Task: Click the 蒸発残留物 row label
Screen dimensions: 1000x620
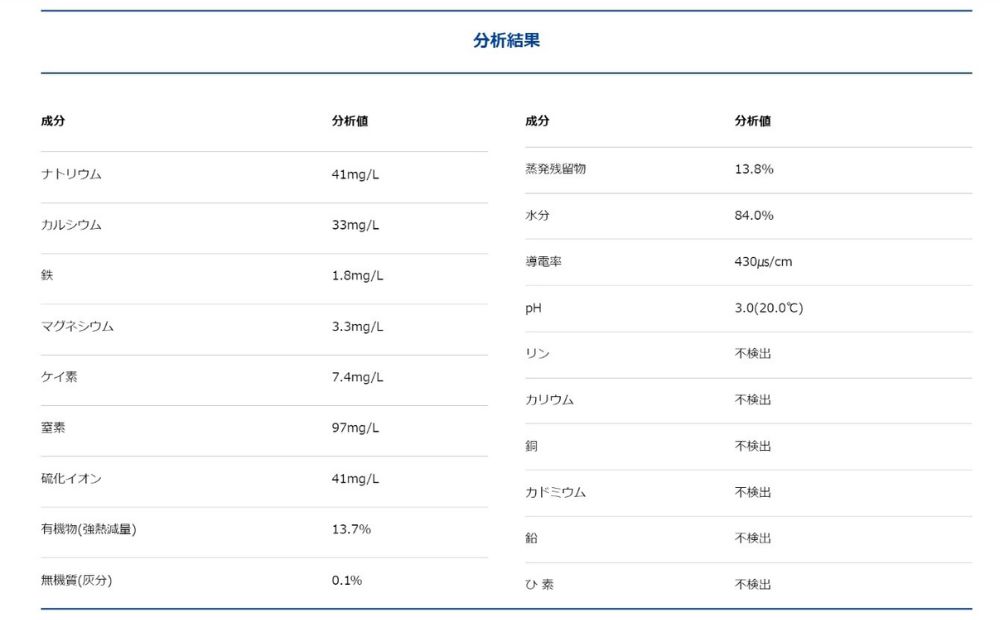Action: 555,169
